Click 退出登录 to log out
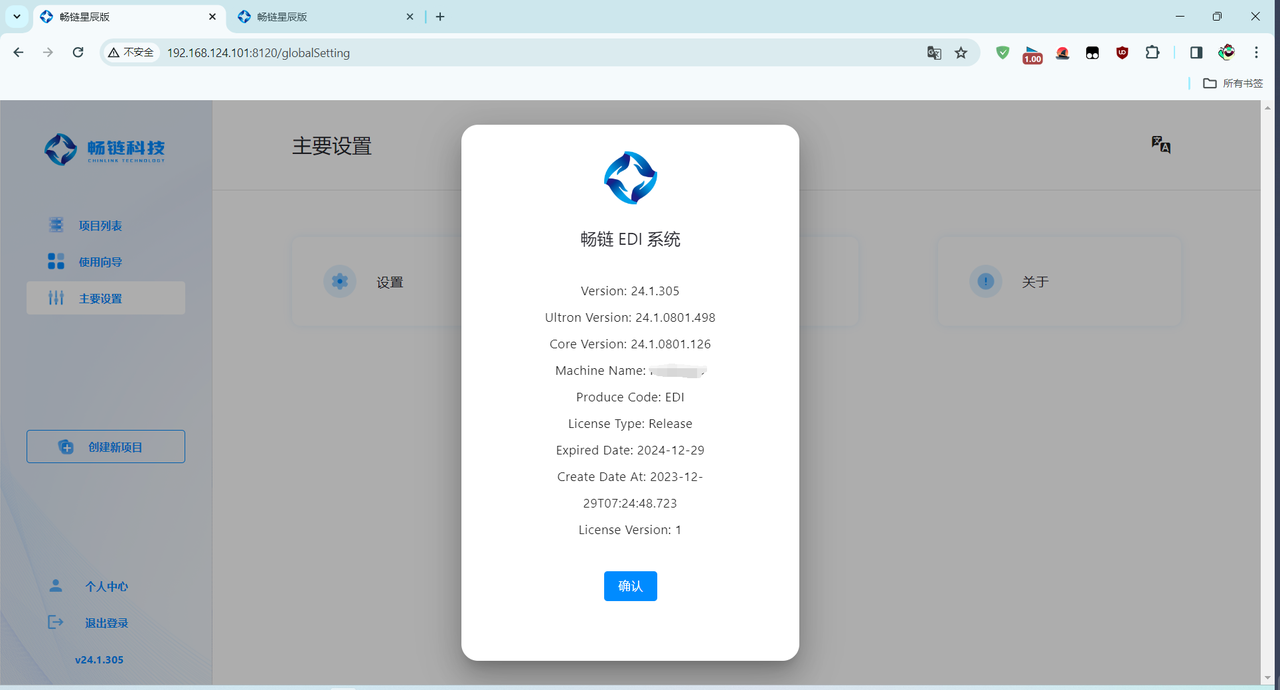1280x690 pixels. (105, 623)
